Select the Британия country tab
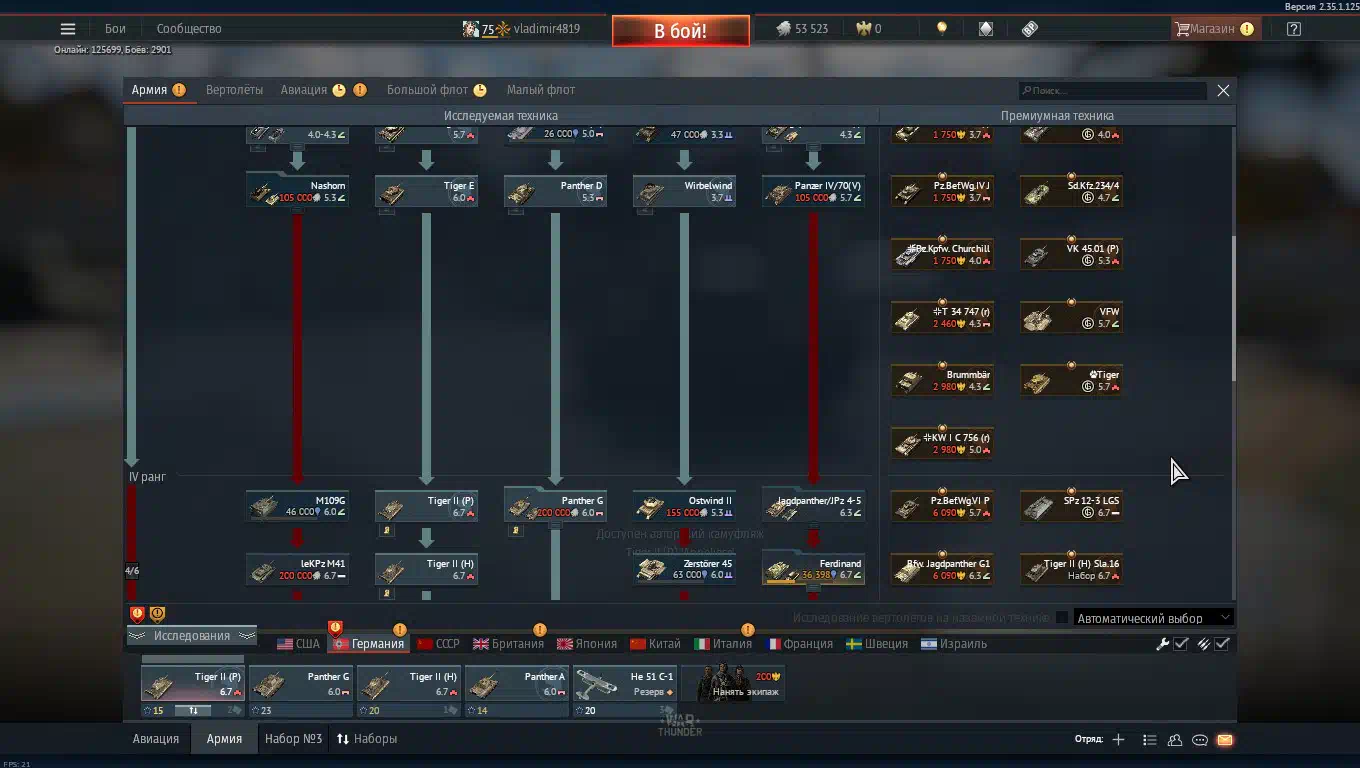This screenshot has width=1360, height=768. (508, 644)
